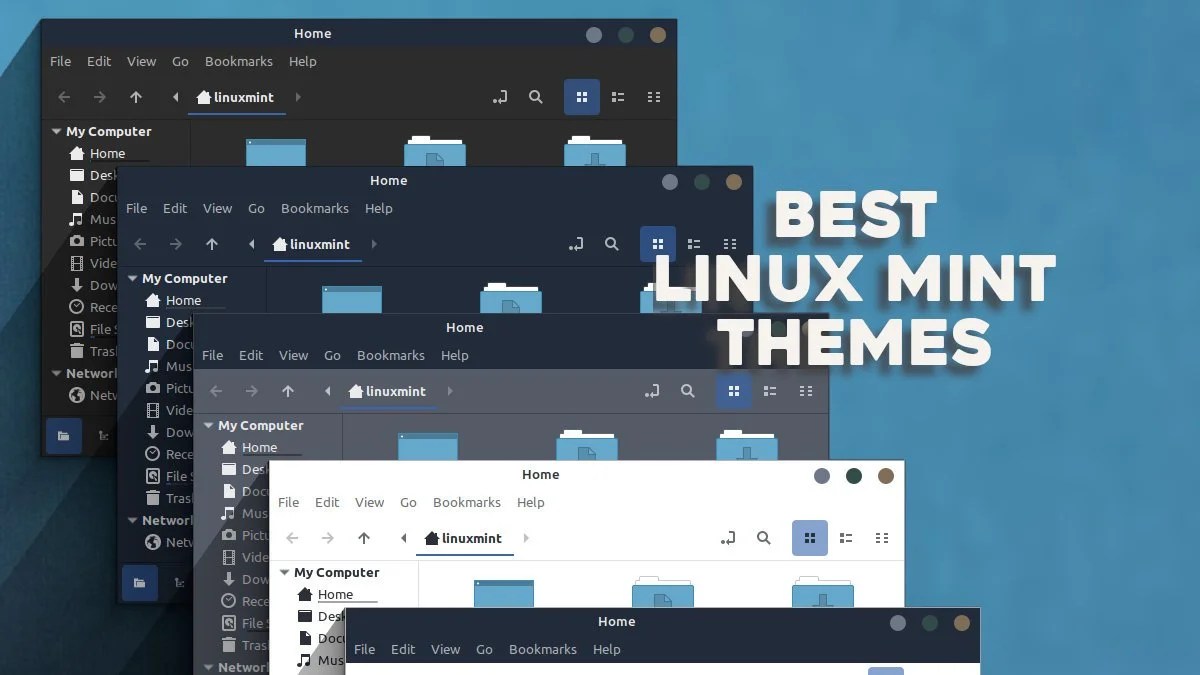Viewport: 1200px width, 675px height.
Task: Switch to list view in the topmost window
Action: point(618,97)
